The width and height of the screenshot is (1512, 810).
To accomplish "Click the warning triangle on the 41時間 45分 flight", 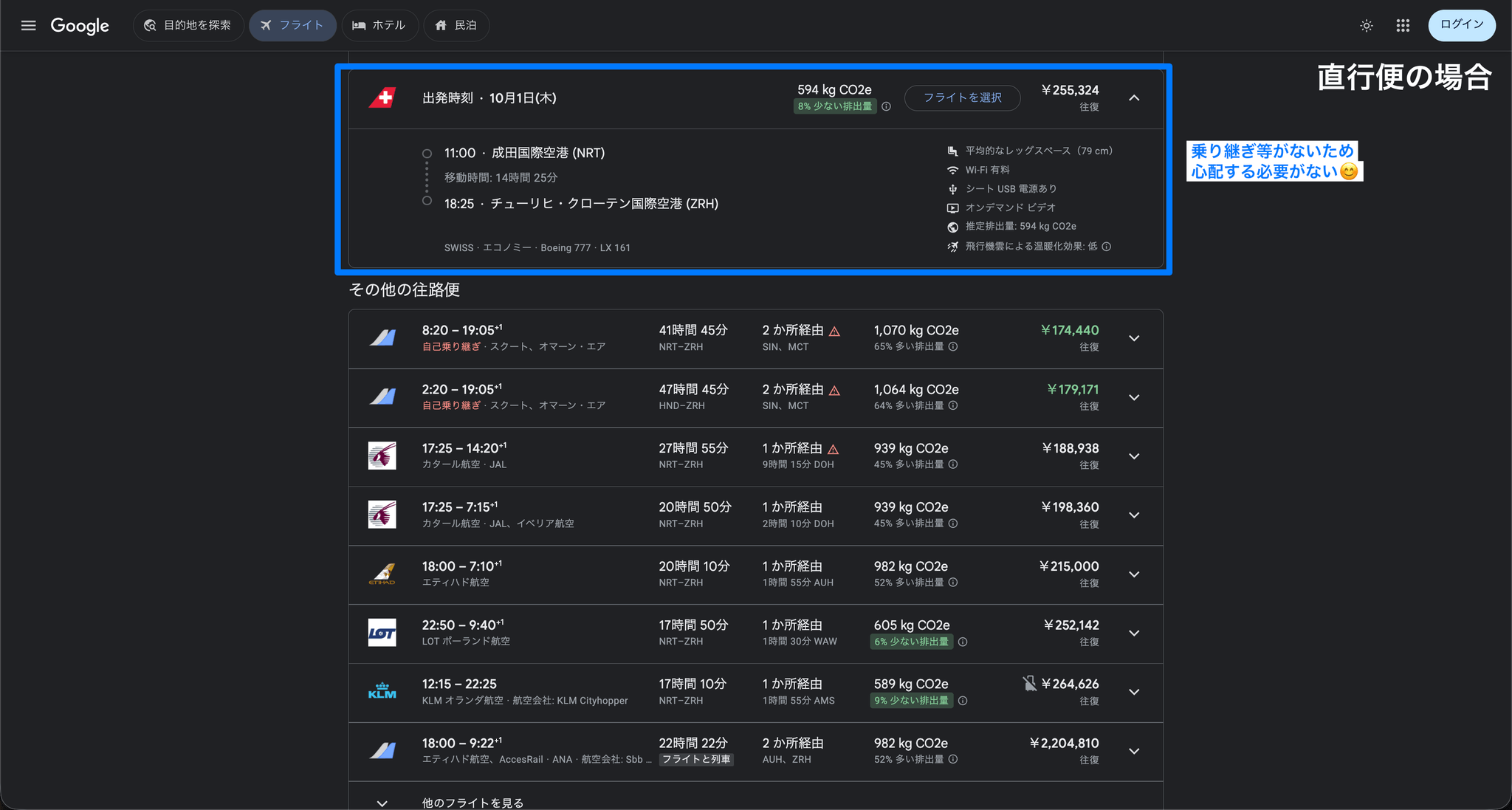I will [834, 331].
